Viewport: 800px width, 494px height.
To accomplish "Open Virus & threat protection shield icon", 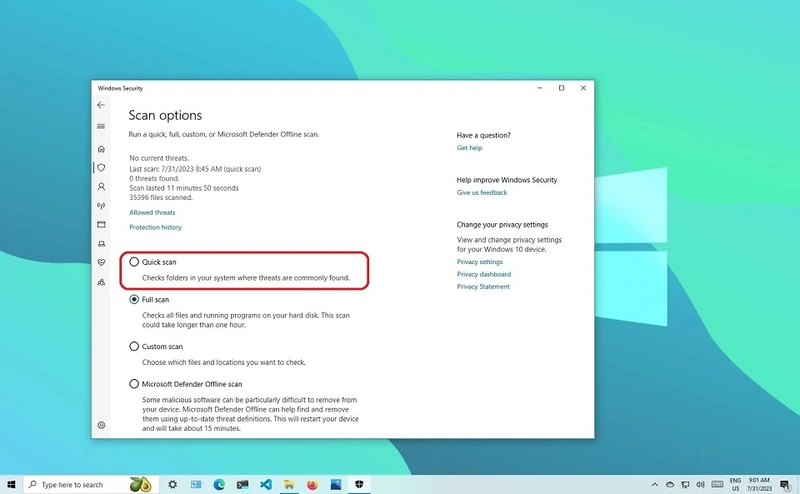I will (x=101, y=167).
